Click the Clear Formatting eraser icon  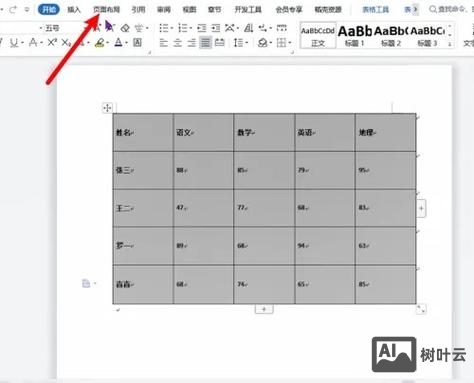click(125, 28)
